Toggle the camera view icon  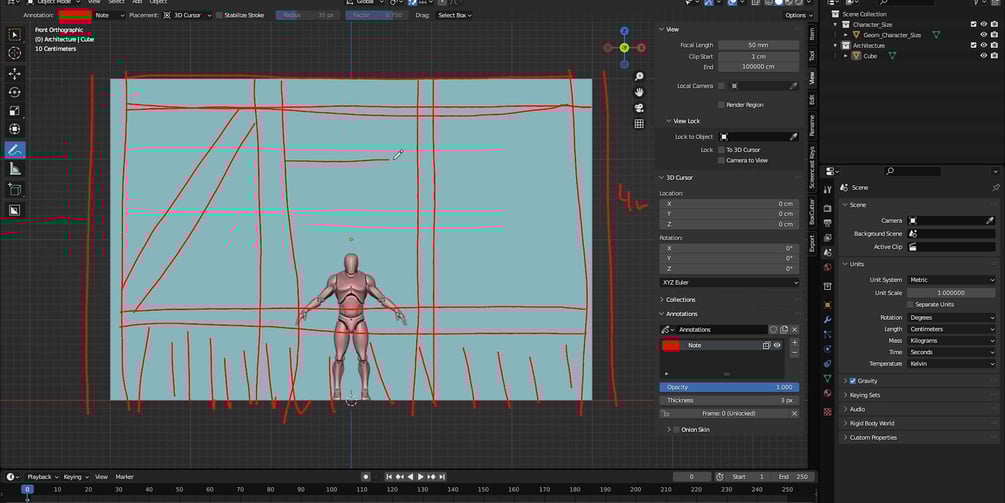click(x=639, y=108)
